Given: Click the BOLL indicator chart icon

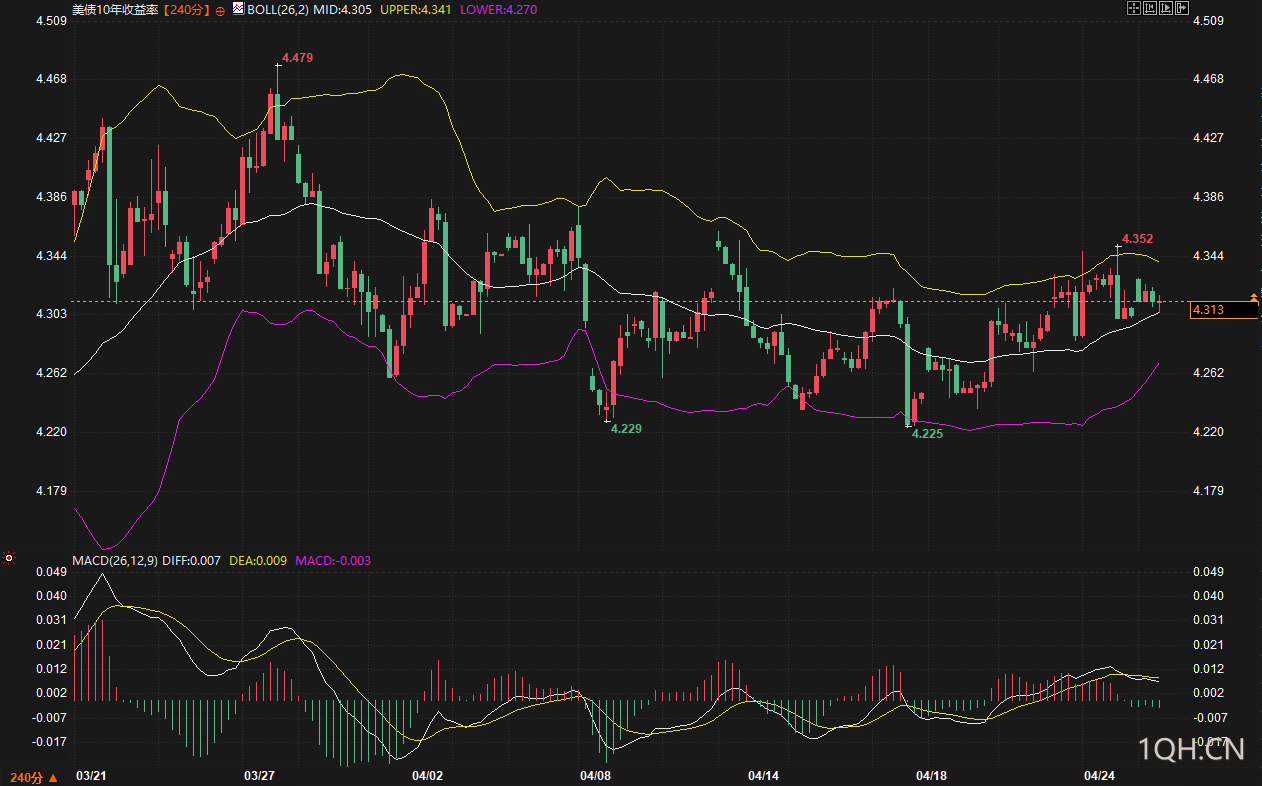Looking at the screenshot, I should click(238, 8).
